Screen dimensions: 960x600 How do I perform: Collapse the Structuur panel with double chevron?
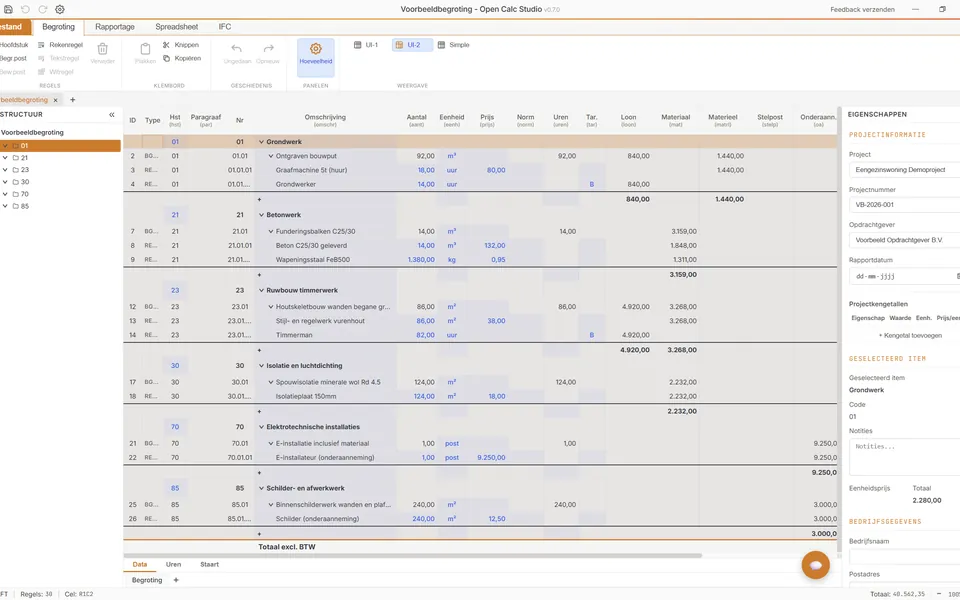111,114
